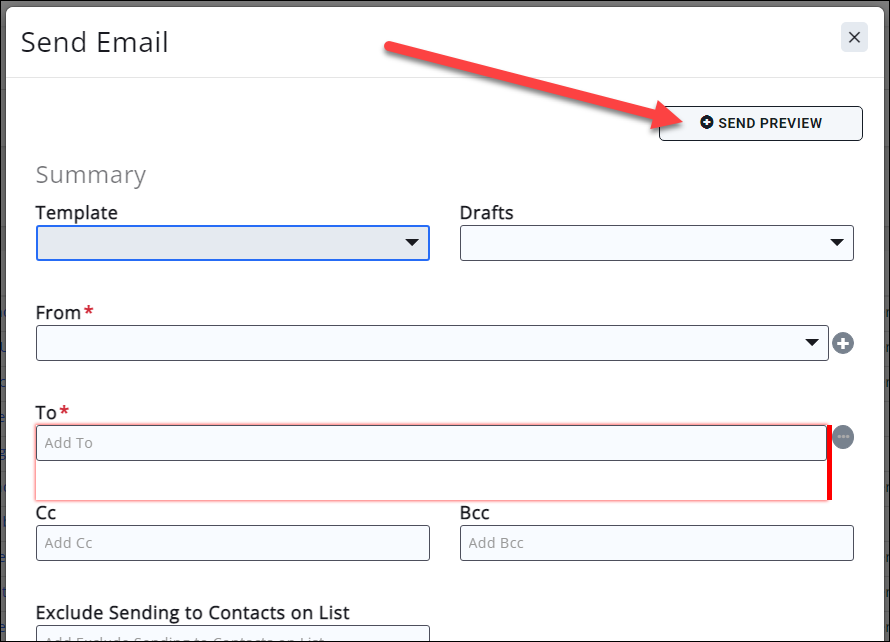Screen dimensions: 890x642
Task: Close the Send Email dialog
Action: pos(854,38)
